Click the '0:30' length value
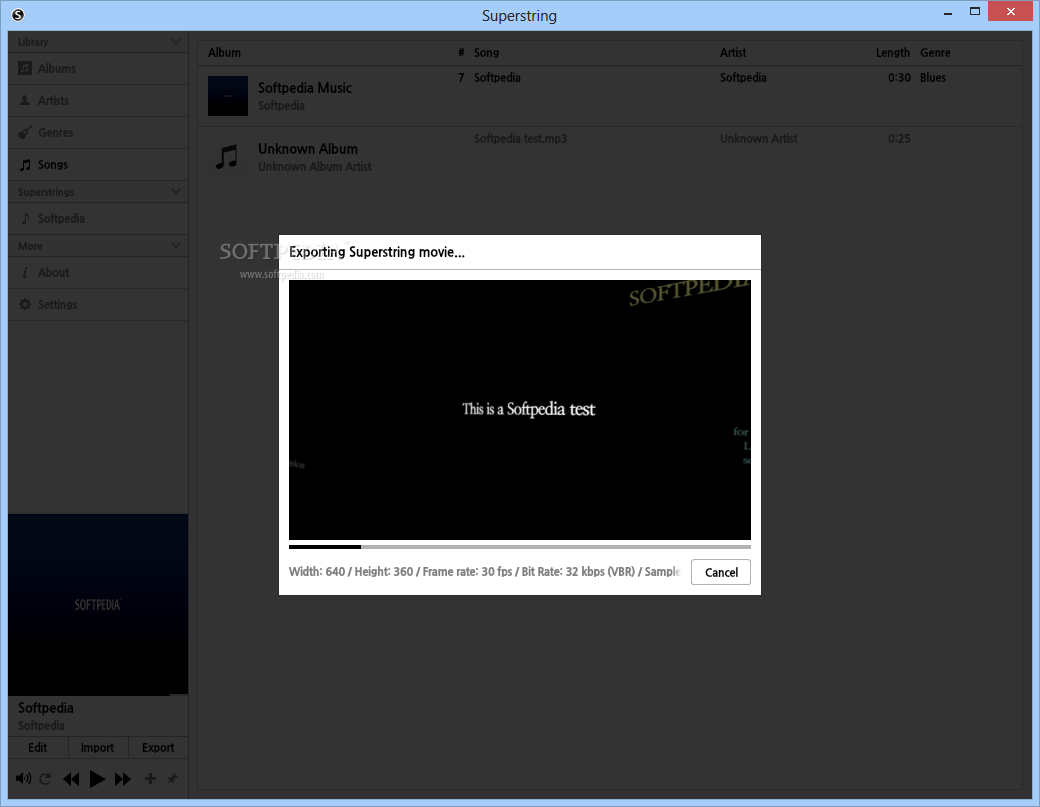This screenshot has height=807, width=1040. click(x=899, y=78)
